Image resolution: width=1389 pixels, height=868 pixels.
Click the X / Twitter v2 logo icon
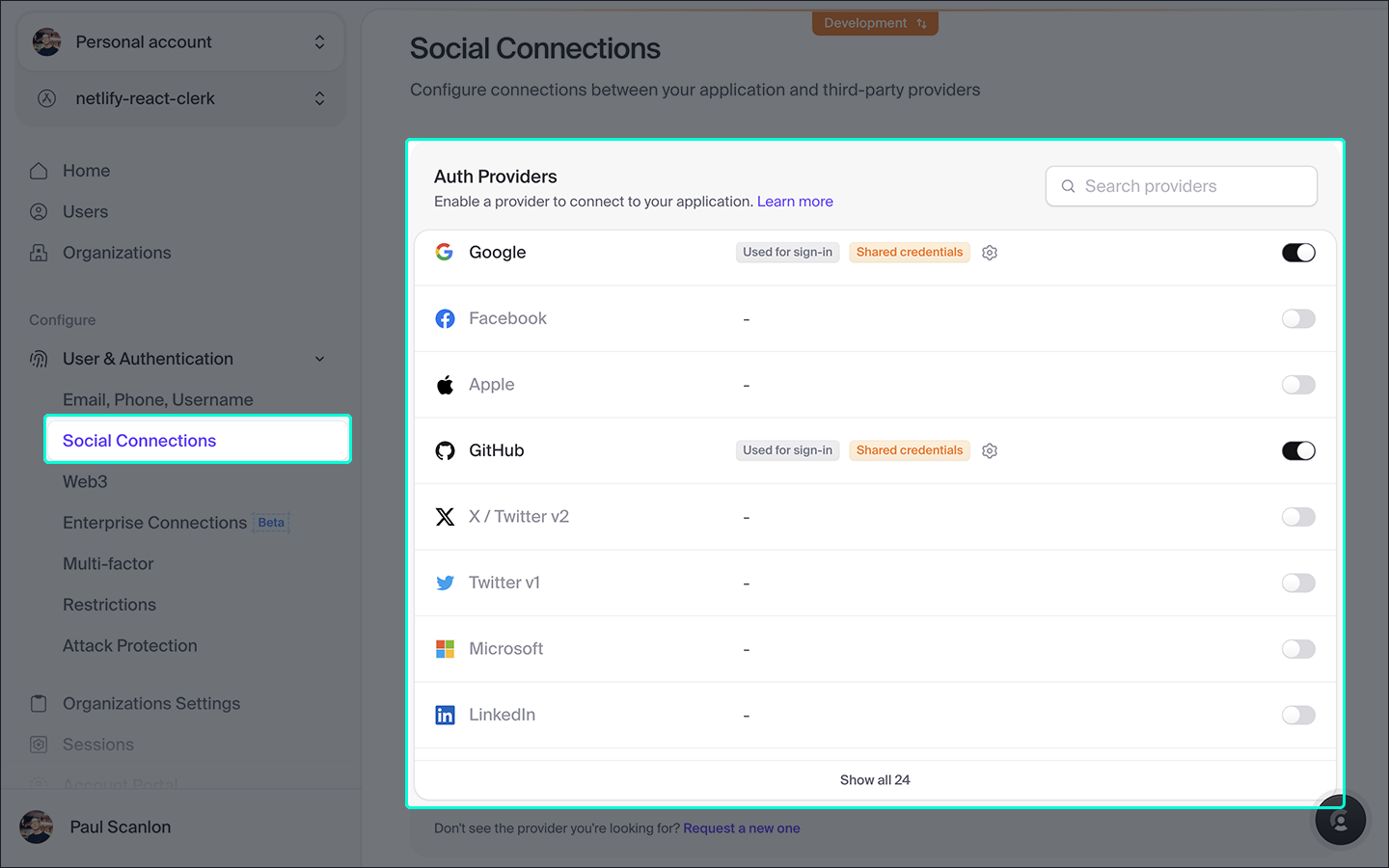pos(445,517)
